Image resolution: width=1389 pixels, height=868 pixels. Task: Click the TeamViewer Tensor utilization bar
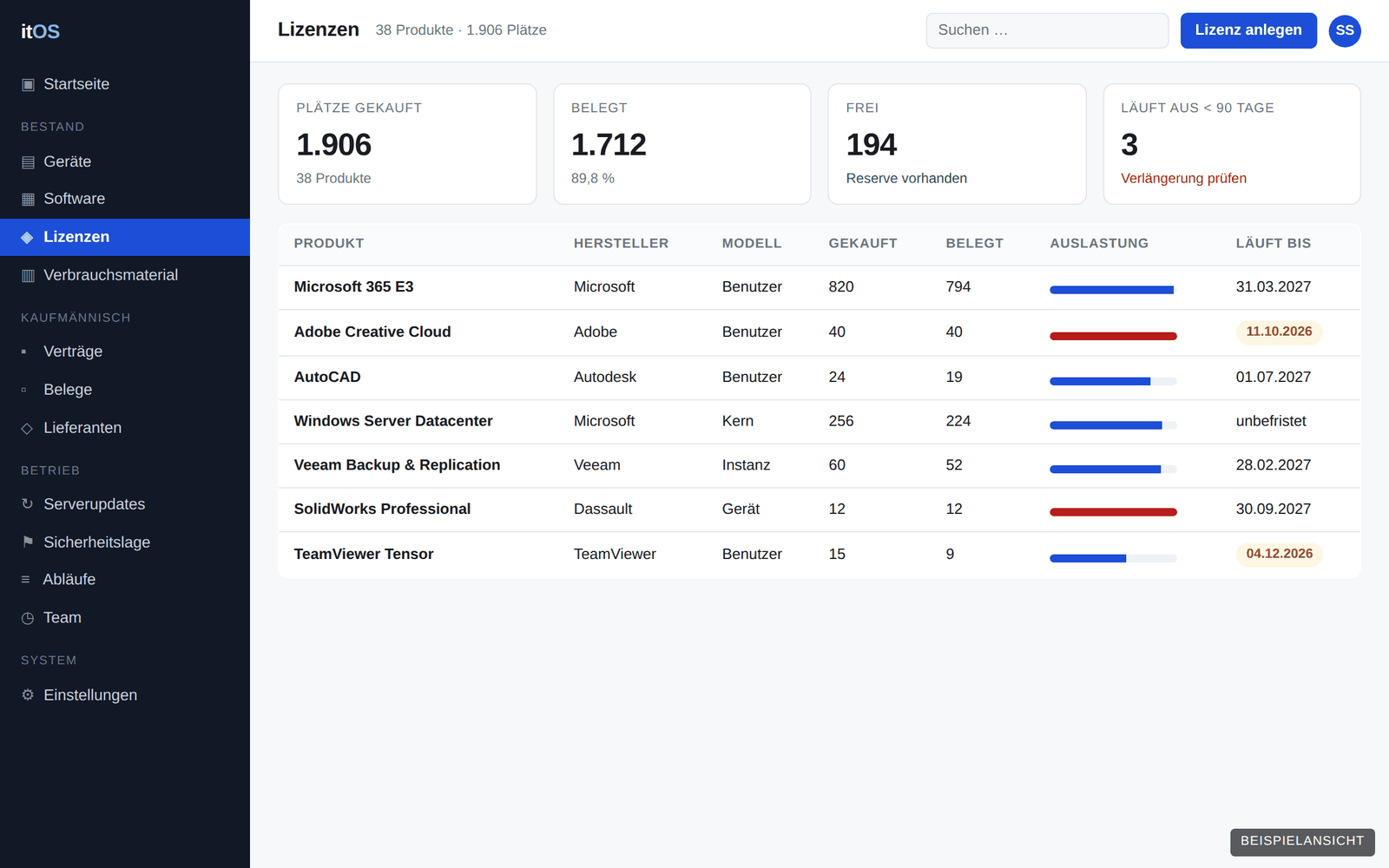coord(1113,558)
